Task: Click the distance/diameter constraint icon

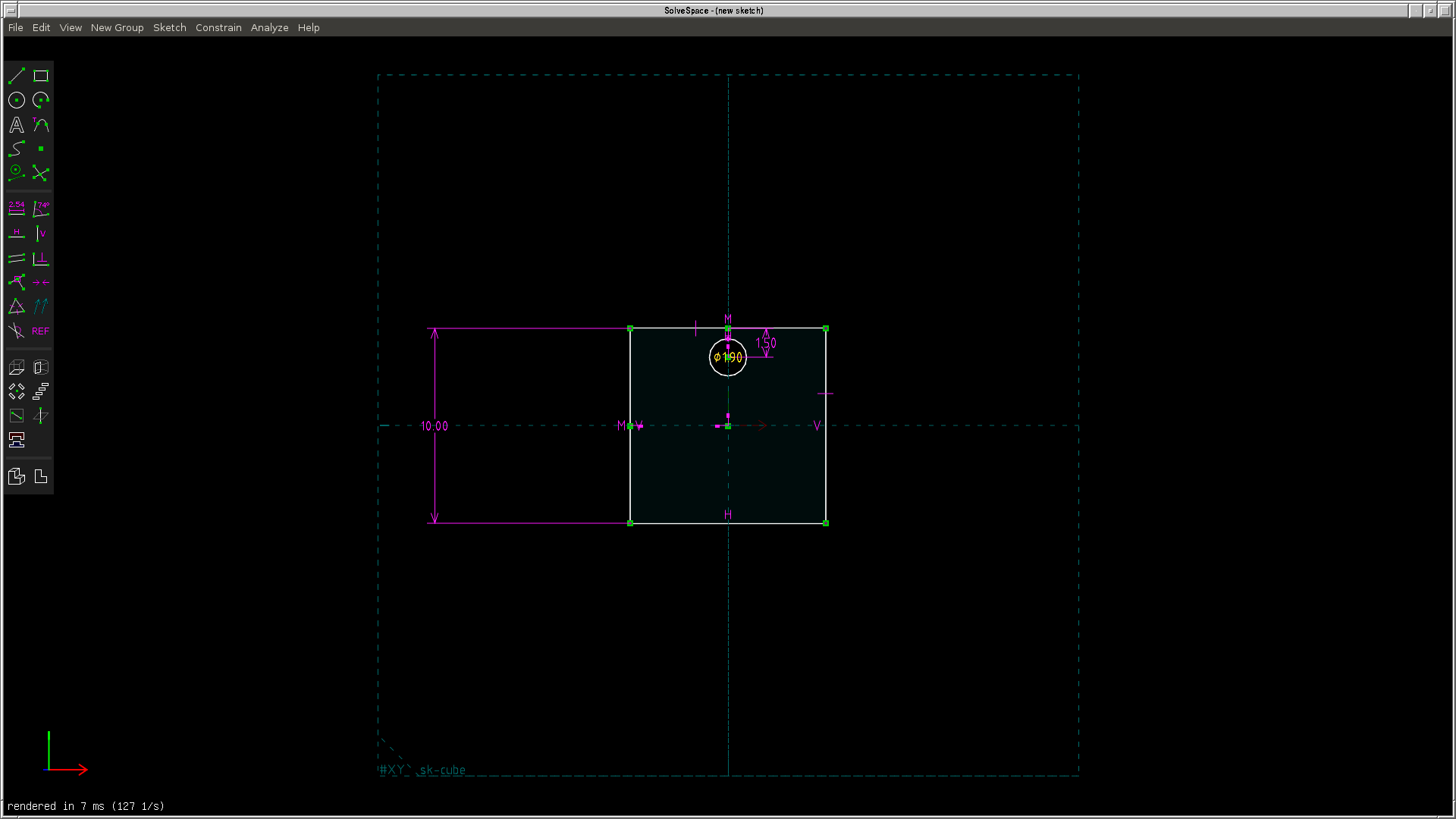Action: [17, 209]
